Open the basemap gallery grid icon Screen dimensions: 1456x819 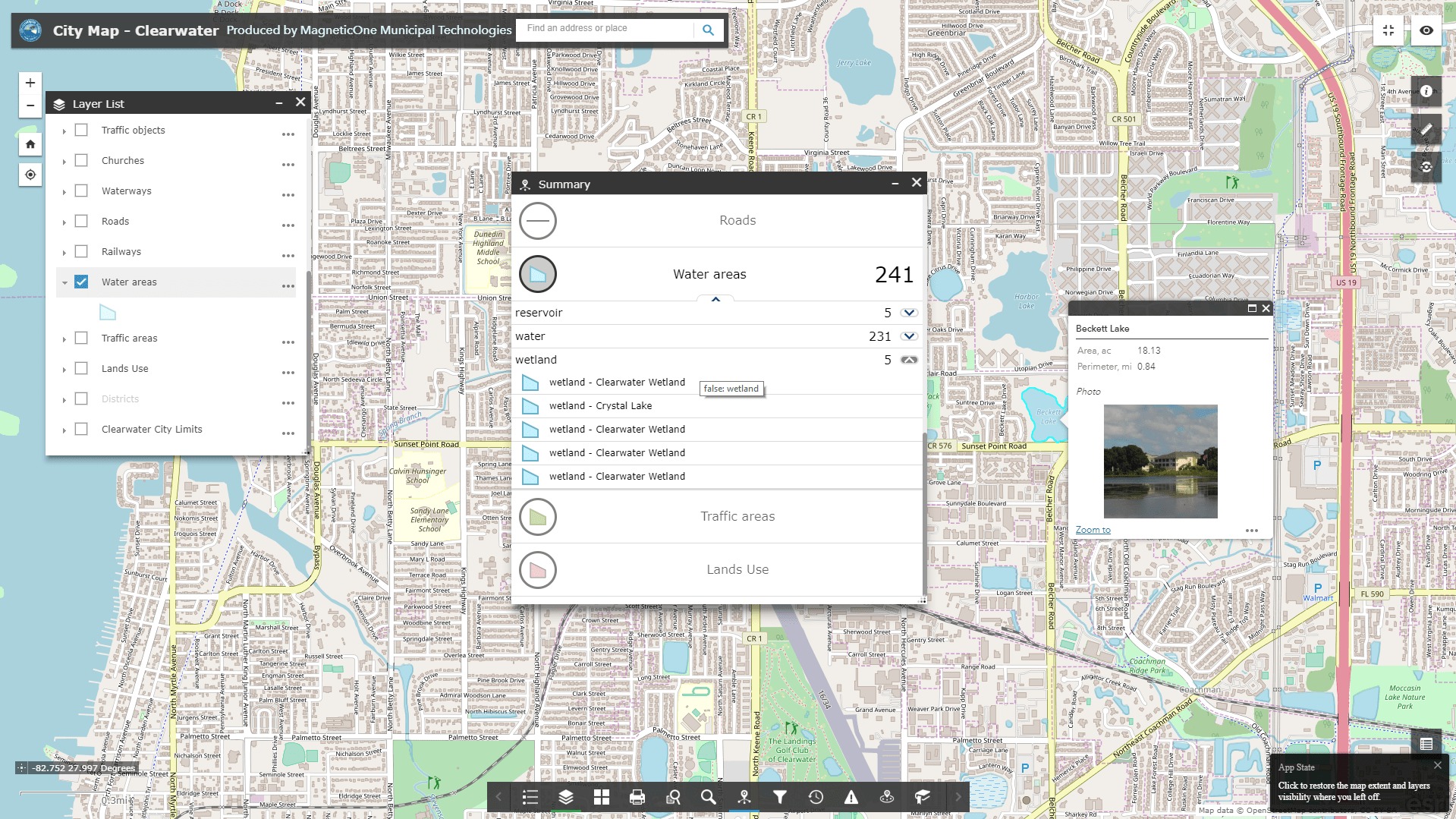601,797
